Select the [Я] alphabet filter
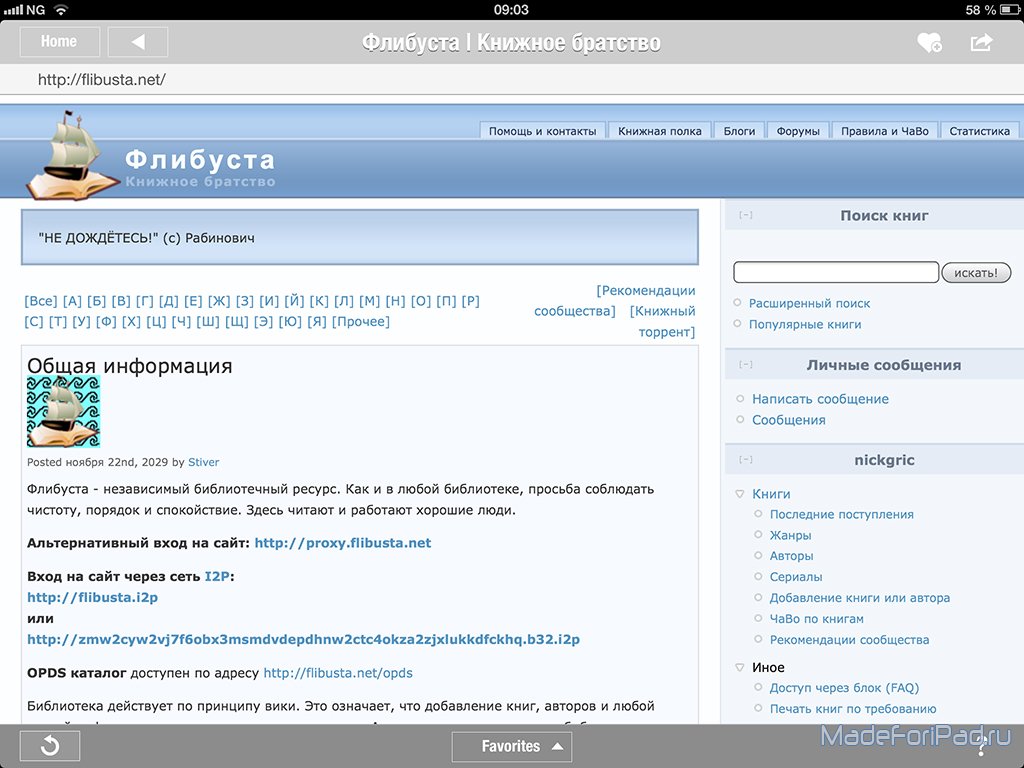 pos(317,322)
